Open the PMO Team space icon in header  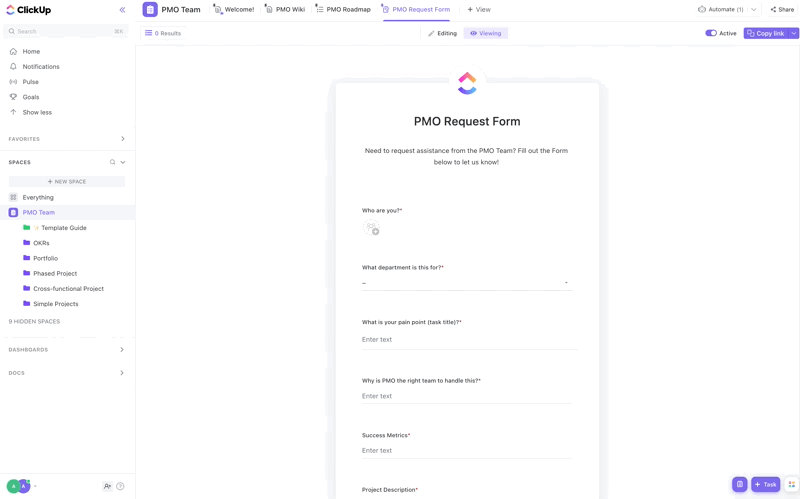[x=150, y=10]
